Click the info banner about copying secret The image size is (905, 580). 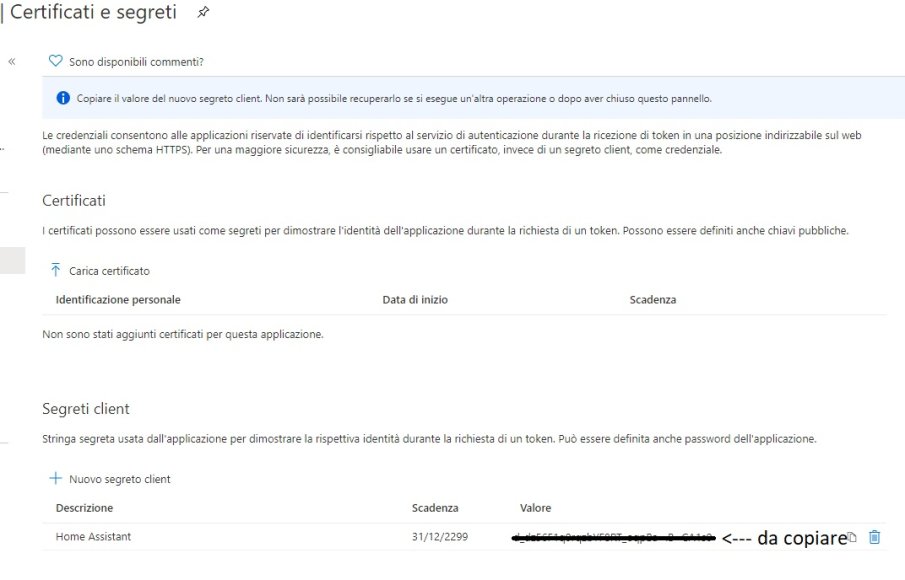point(394,98)
